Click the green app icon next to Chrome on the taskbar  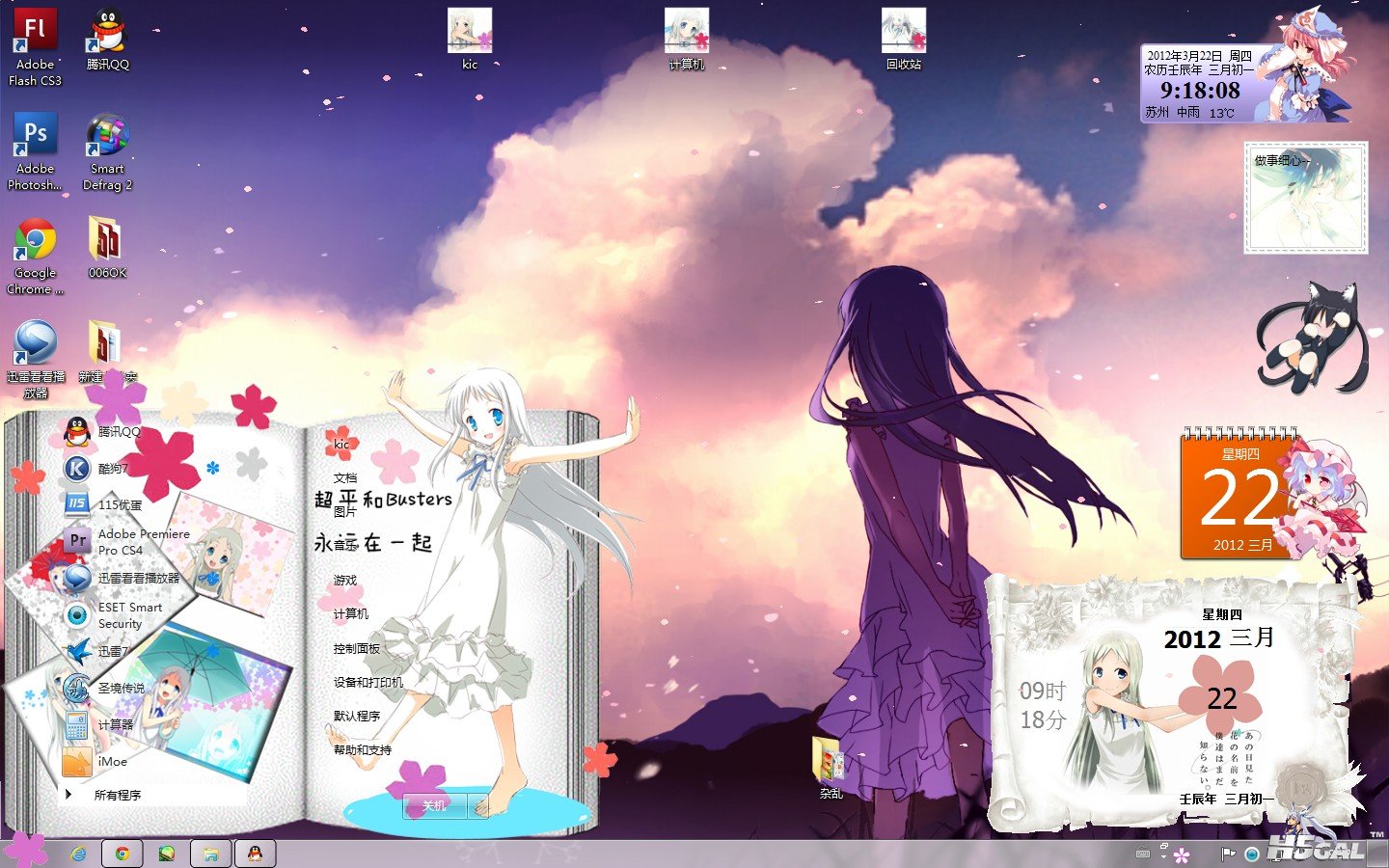pos(167,854)
